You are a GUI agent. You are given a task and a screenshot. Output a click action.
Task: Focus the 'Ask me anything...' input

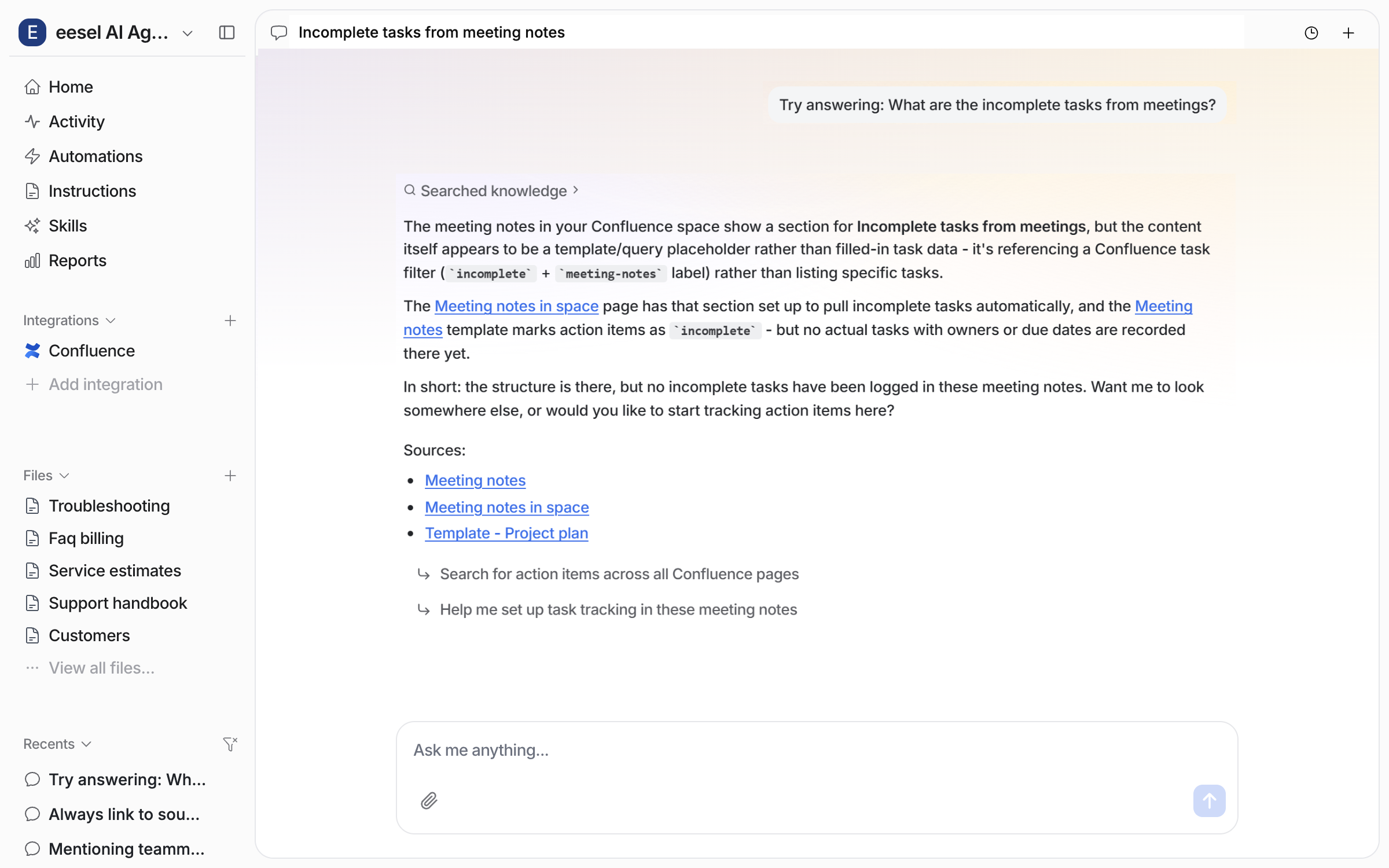817,750
